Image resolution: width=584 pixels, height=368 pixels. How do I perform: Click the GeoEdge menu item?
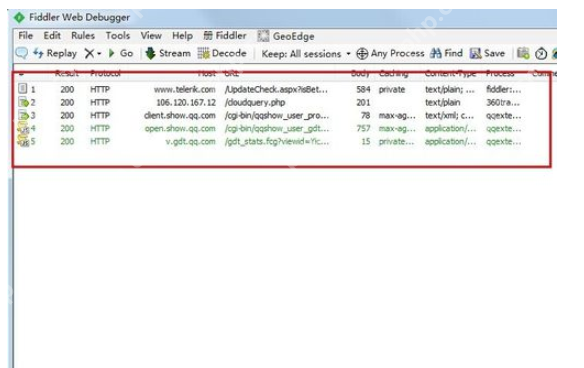[286, 36]
